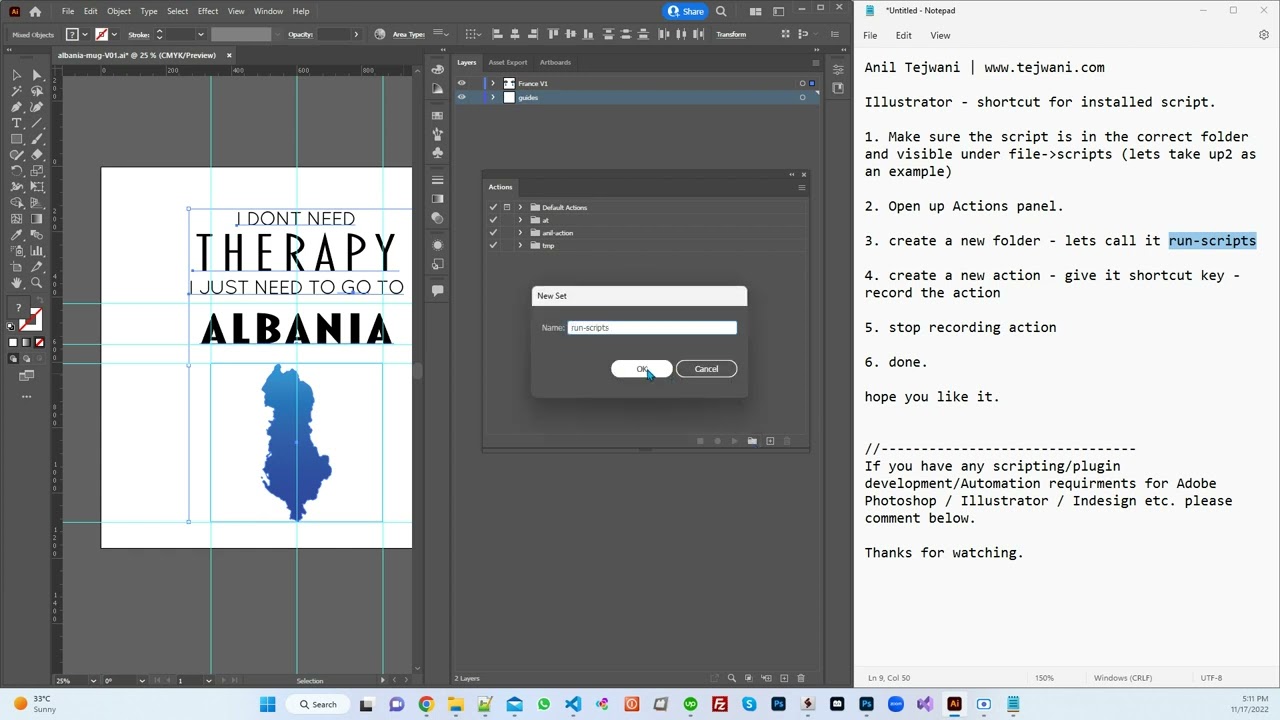Toggle dialog box for Default Actions set
1280x720 pixels.
click(x=506, y=207)
